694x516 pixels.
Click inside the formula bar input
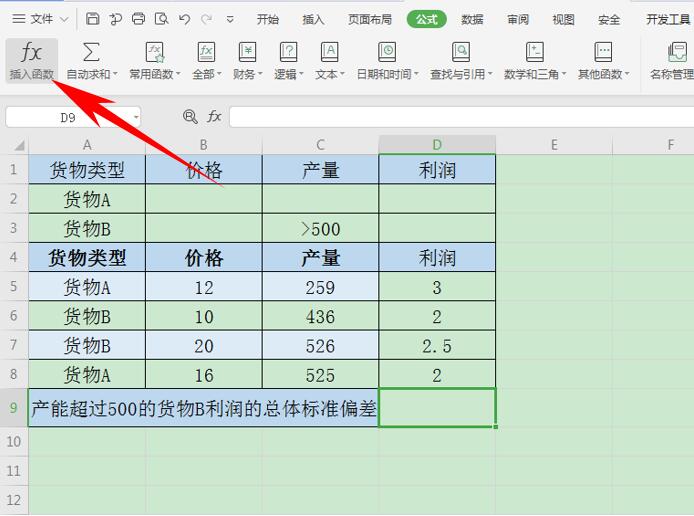point(462,117)
